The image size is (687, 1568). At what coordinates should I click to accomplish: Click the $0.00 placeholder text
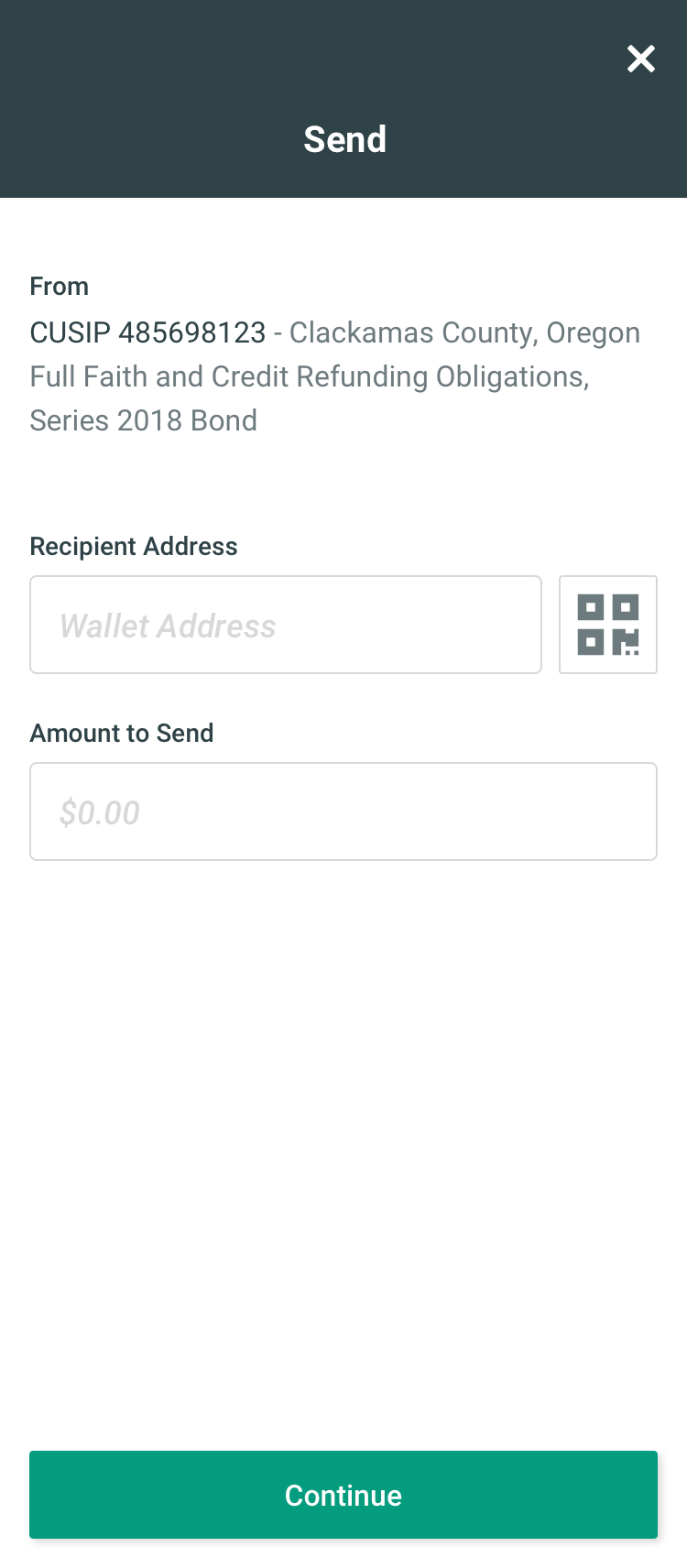100,812
